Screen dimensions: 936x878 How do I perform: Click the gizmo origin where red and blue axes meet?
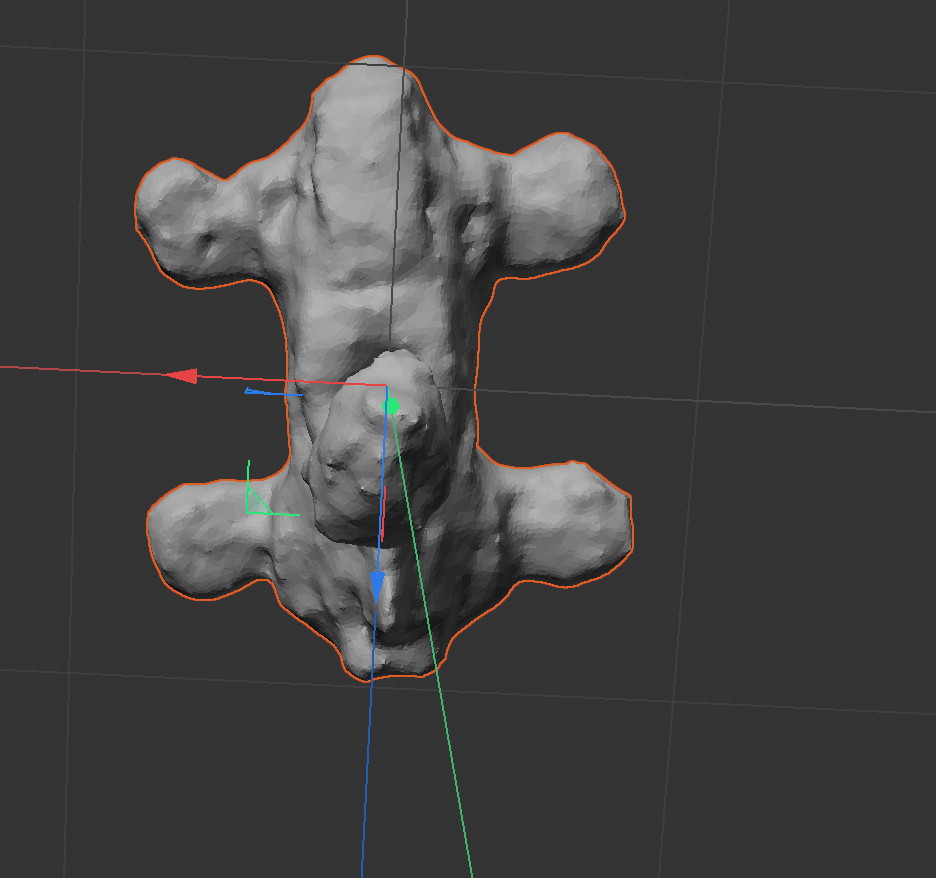386,385
